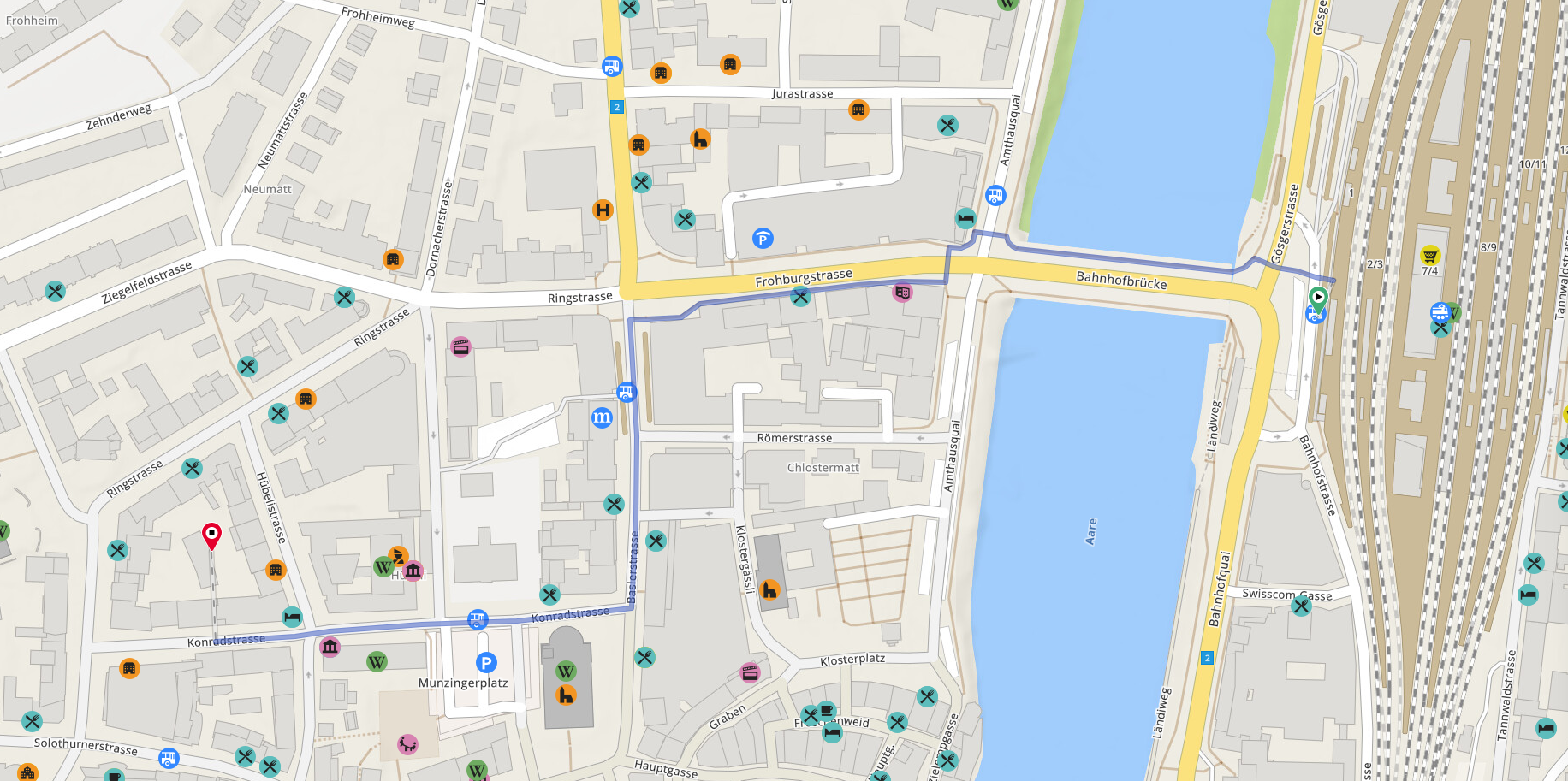The height and width of the screenshot is (781, 1568).
Task: Select the hotel bed icon on Konradstrasse
Action: coord(292,616)
